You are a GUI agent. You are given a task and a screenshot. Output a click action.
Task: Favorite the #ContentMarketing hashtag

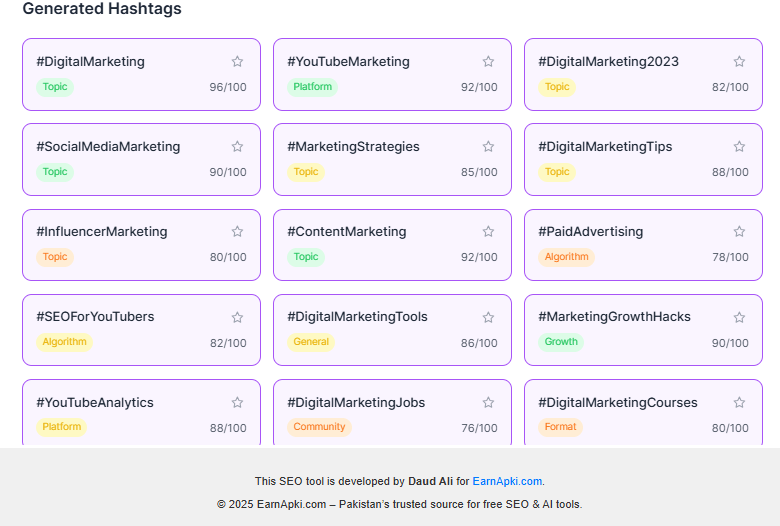[488, 232]
